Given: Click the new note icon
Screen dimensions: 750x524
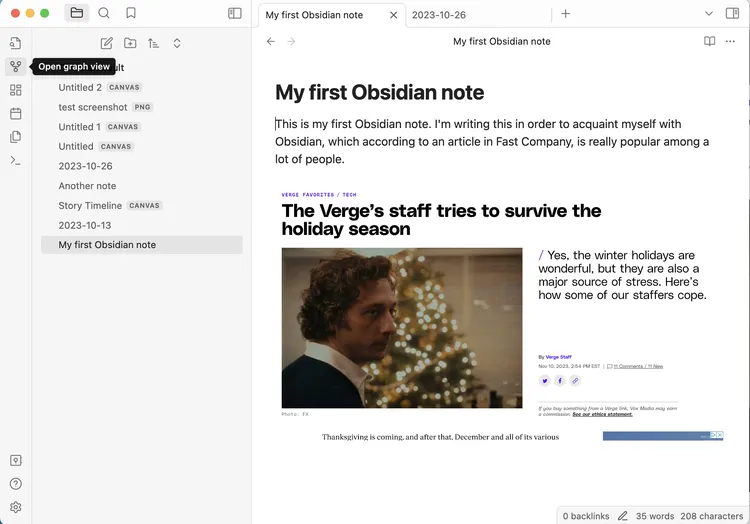Looking at the screenshot, I should point(107,43).
